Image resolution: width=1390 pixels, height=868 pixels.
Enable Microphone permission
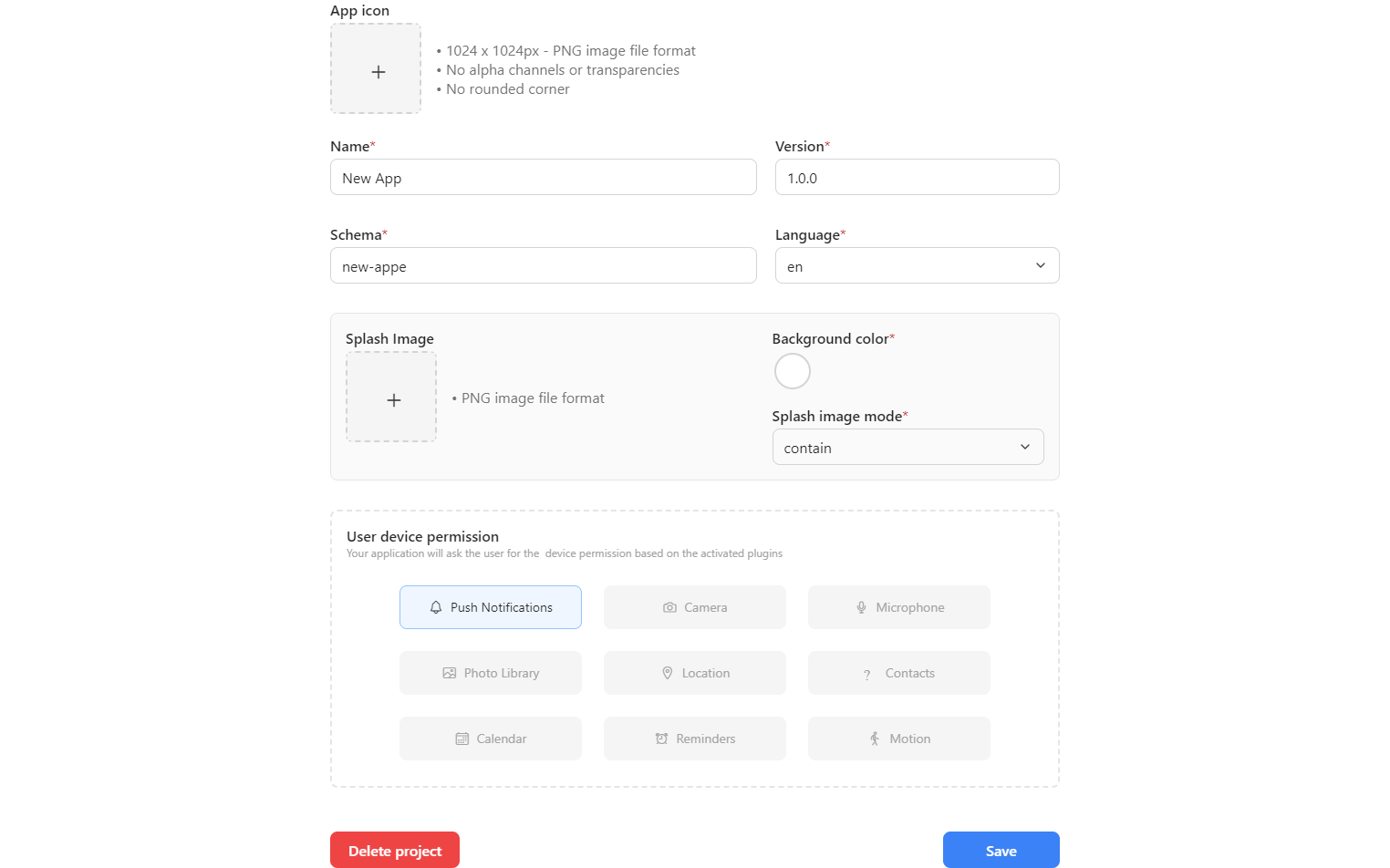pyautogui.click(x=899, y=607)
